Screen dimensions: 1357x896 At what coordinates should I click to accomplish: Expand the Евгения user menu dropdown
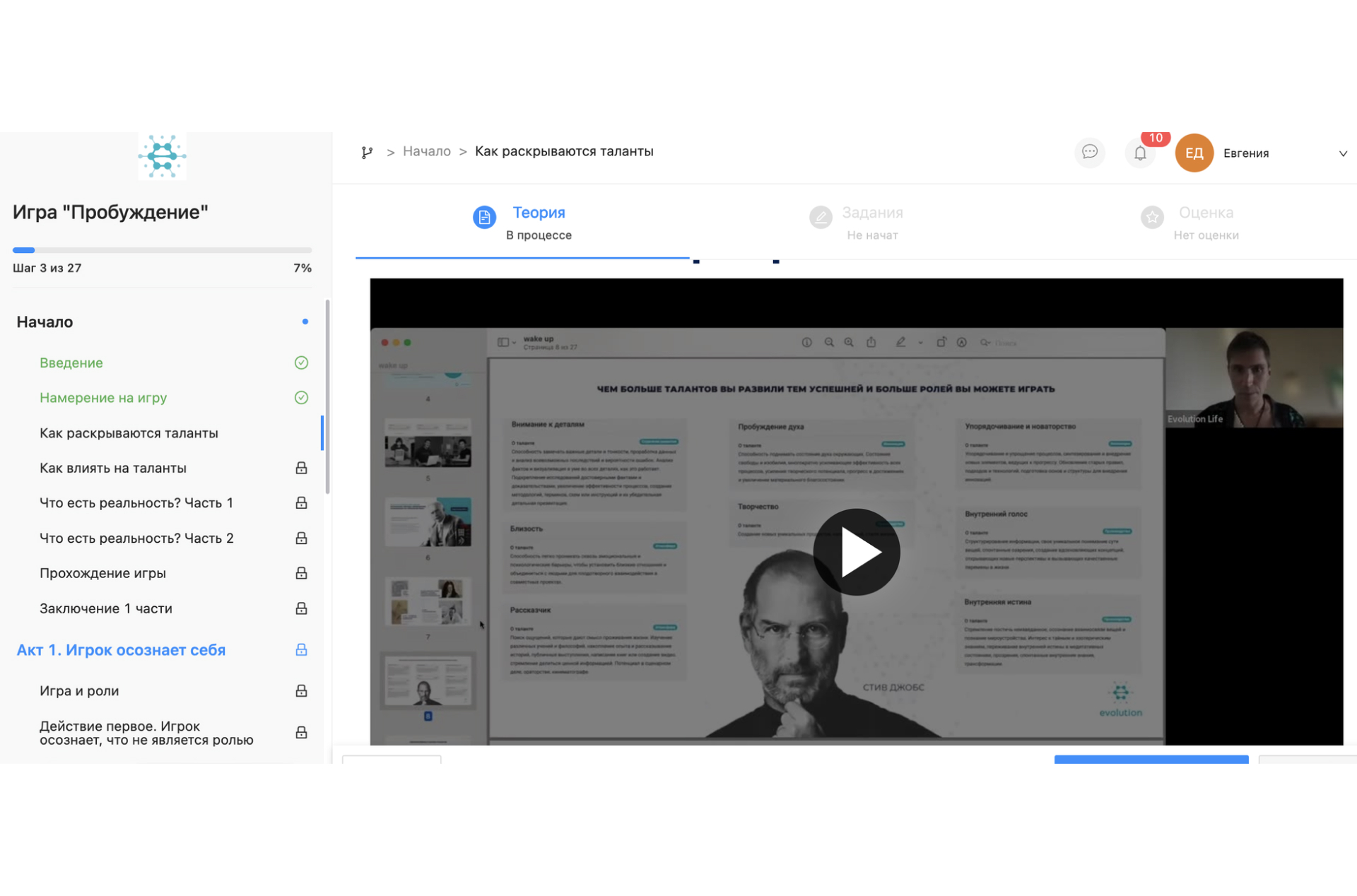pos(1342,153)
